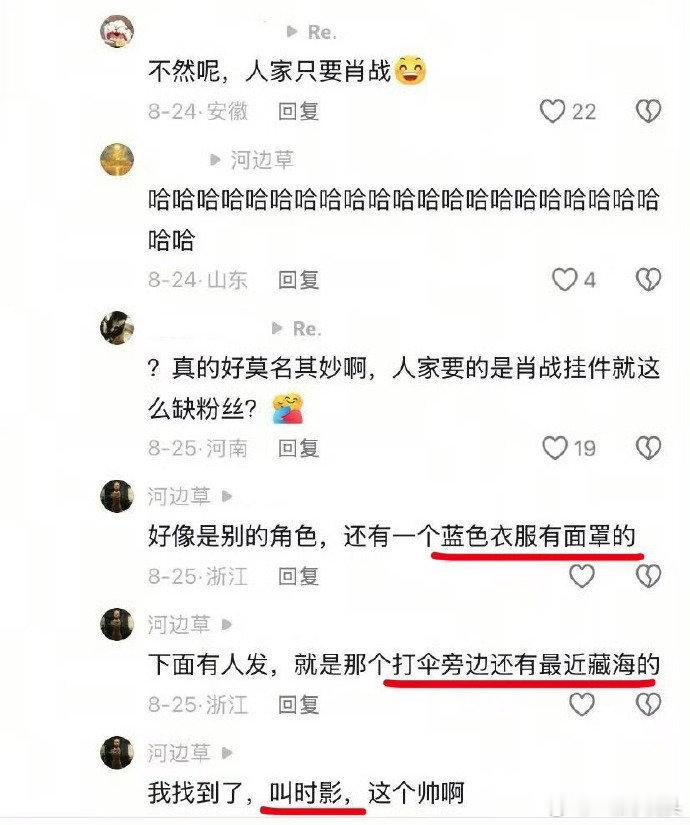Open 河边草 username above 好像是别的角色
Viewport: 690px width, 825px height.
pos(179,496)
